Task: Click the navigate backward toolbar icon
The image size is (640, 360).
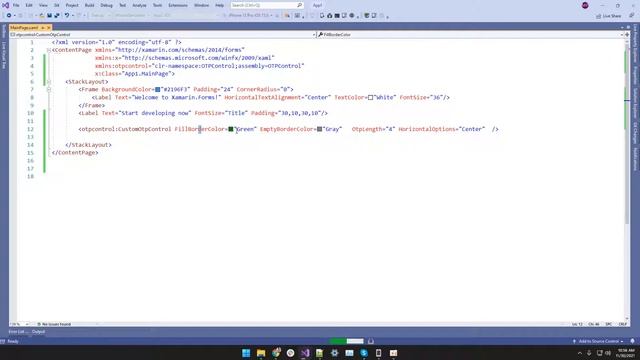Action: coord(9,16)
